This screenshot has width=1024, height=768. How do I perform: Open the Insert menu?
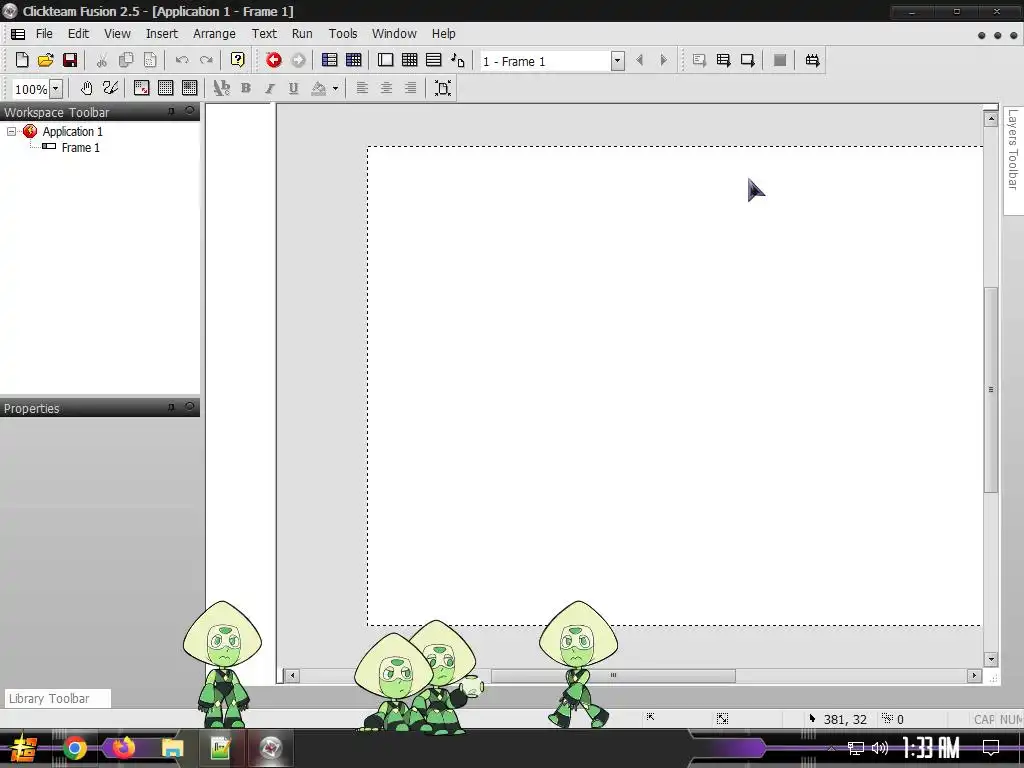click(161, 33)
